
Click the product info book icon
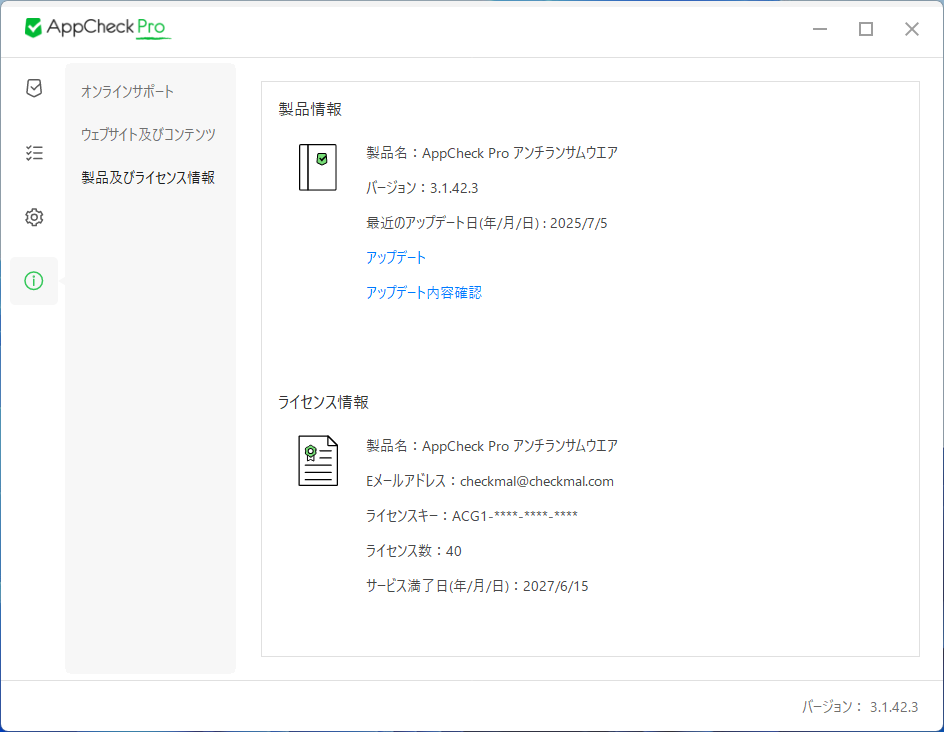(317, 167)
